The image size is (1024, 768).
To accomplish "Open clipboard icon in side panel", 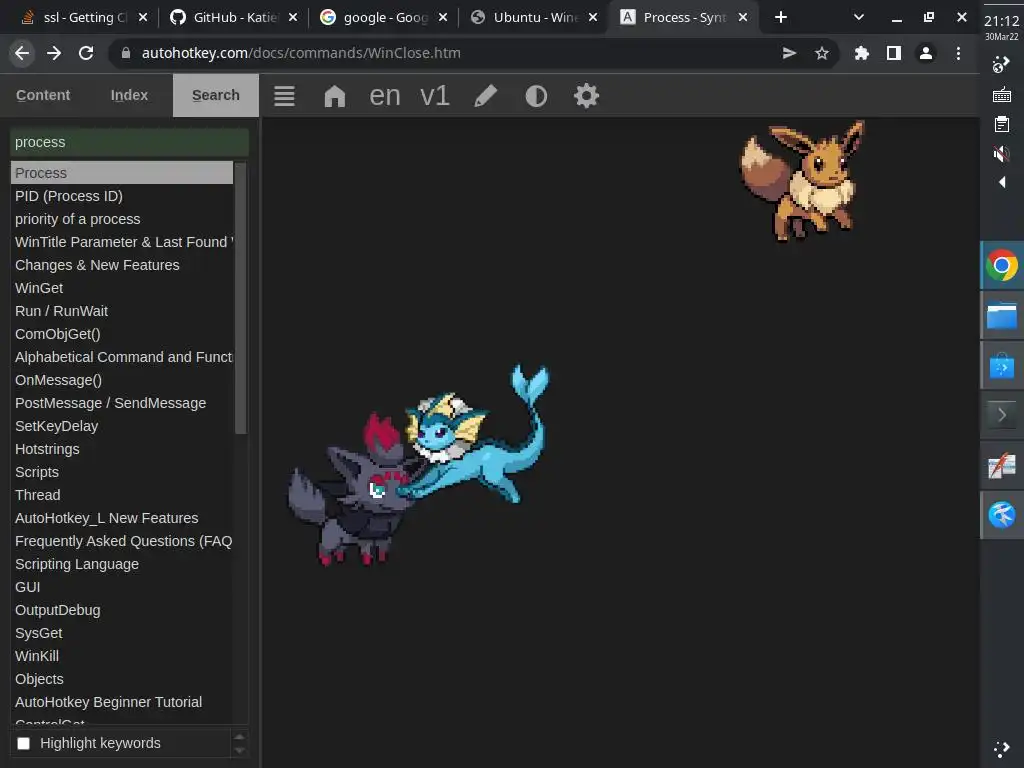I will tap(1002, 124).
